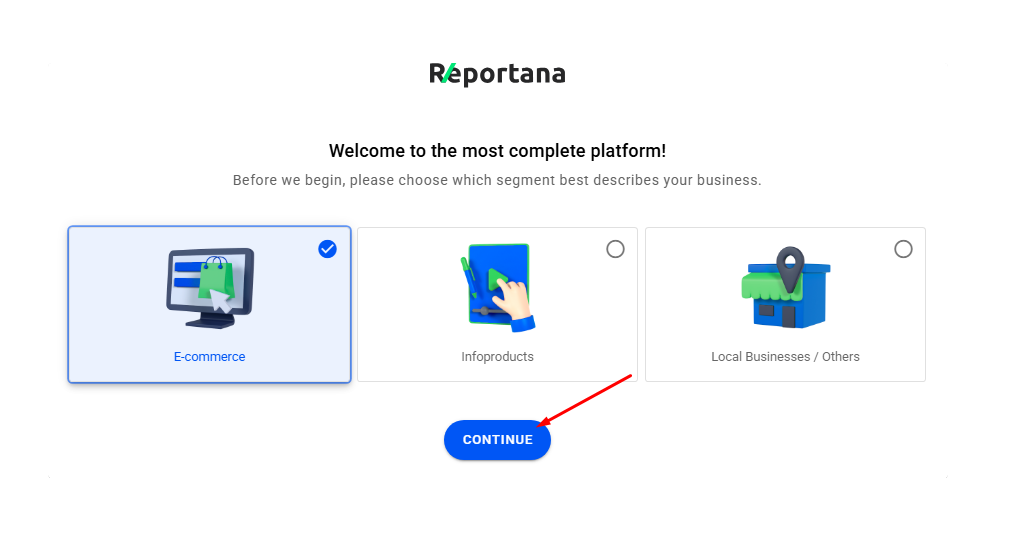Click the E-commerce text label
Image resolution: width=1026 pixels, height=546 pixels.
pyautogui.click(x=209, y=357)
